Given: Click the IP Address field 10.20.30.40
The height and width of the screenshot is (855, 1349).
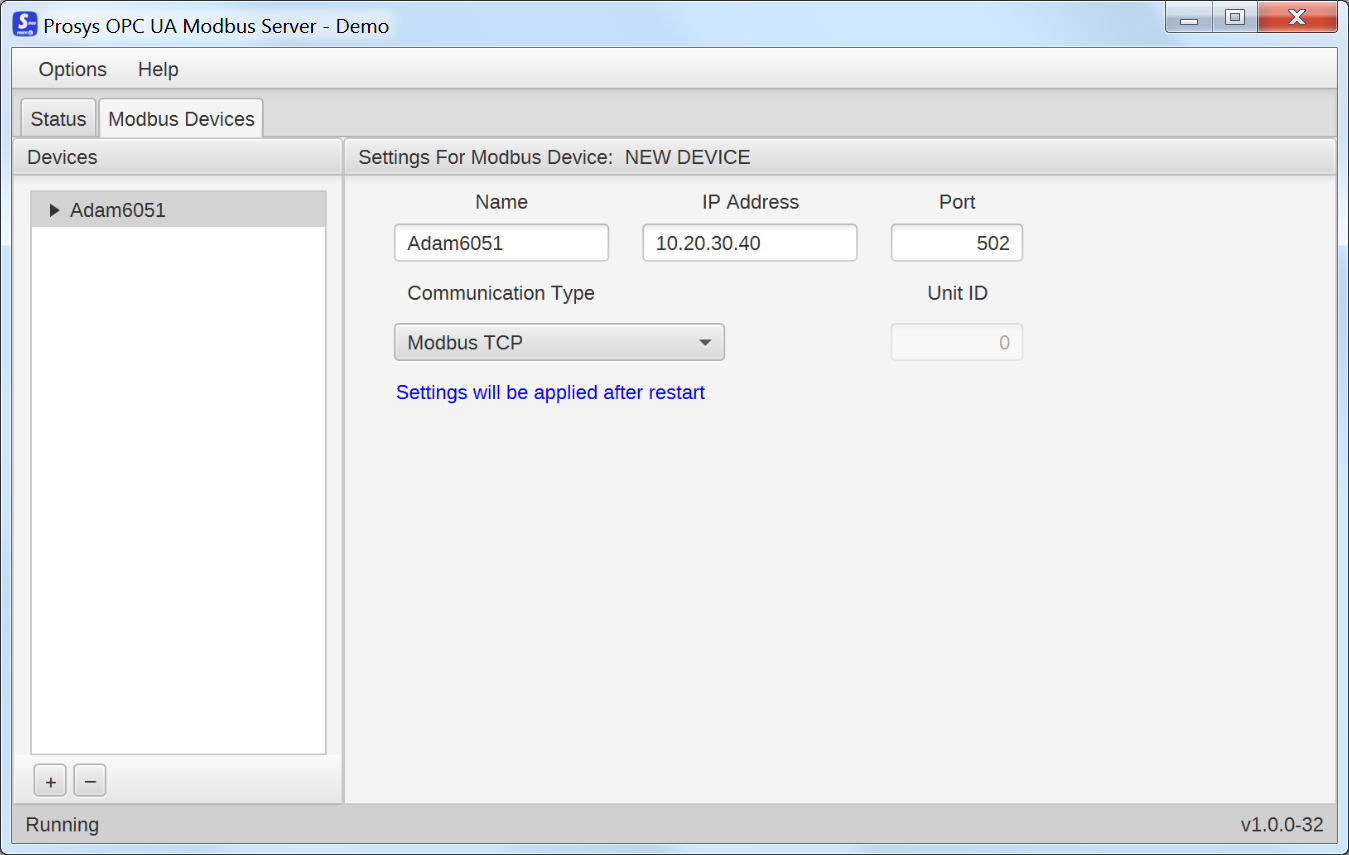Looking at the screenshot, I should (750, 243).
